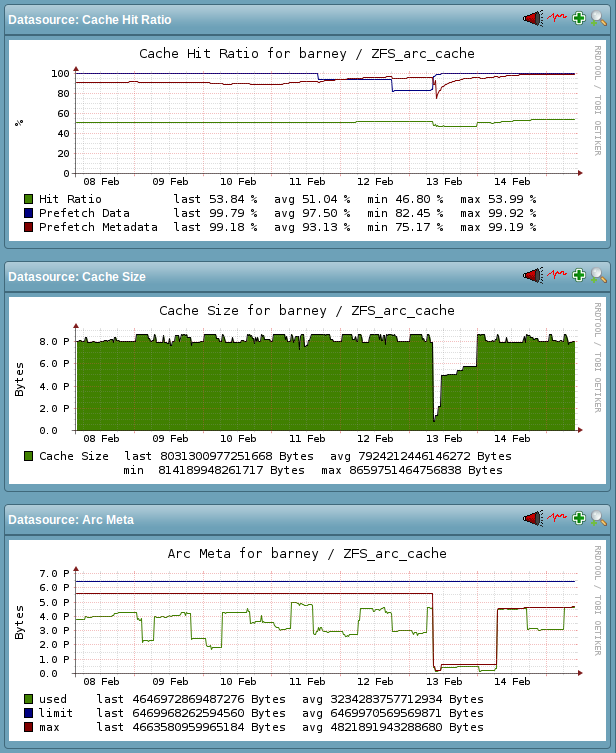Click the green plus icon in Cache Size header
Screen dimensions: 616x753
click(578, 276)
